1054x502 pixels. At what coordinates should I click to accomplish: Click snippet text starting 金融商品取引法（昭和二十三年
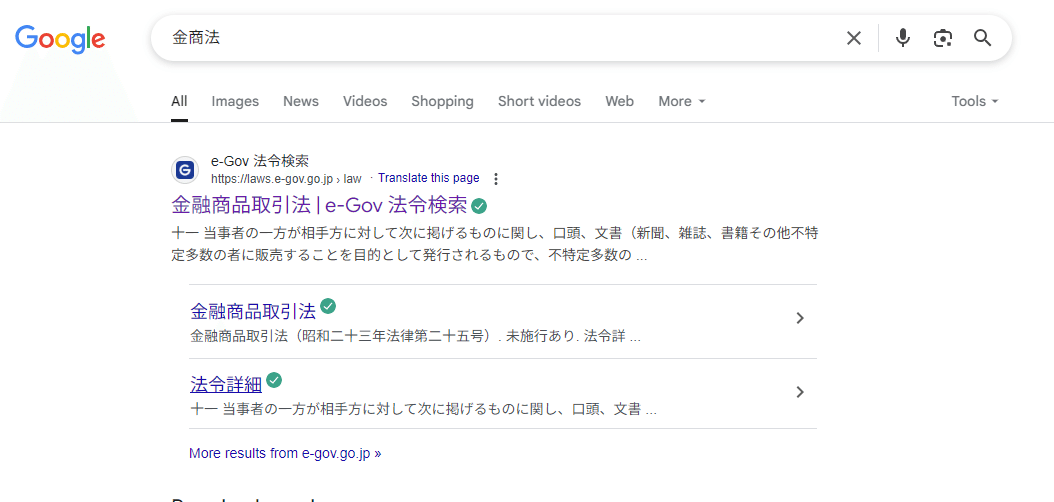pos(415,336)
